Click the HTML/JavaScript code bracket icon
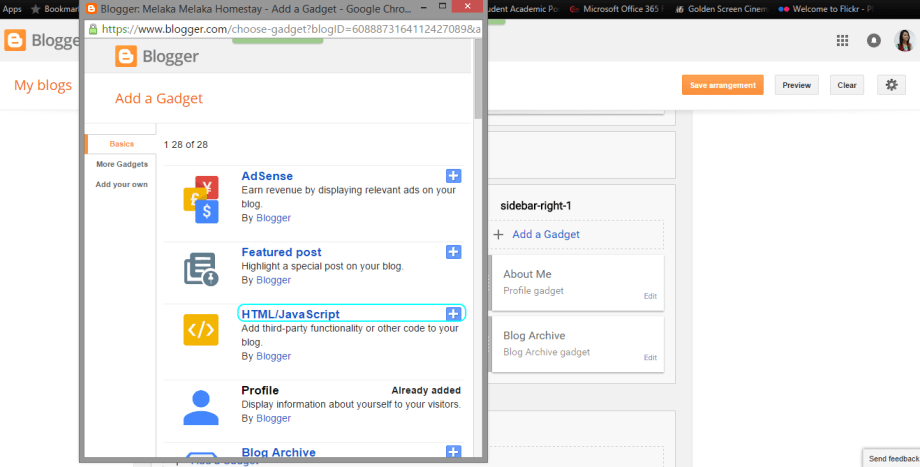This screenshot has height=467, width=920. pos(201,330)
